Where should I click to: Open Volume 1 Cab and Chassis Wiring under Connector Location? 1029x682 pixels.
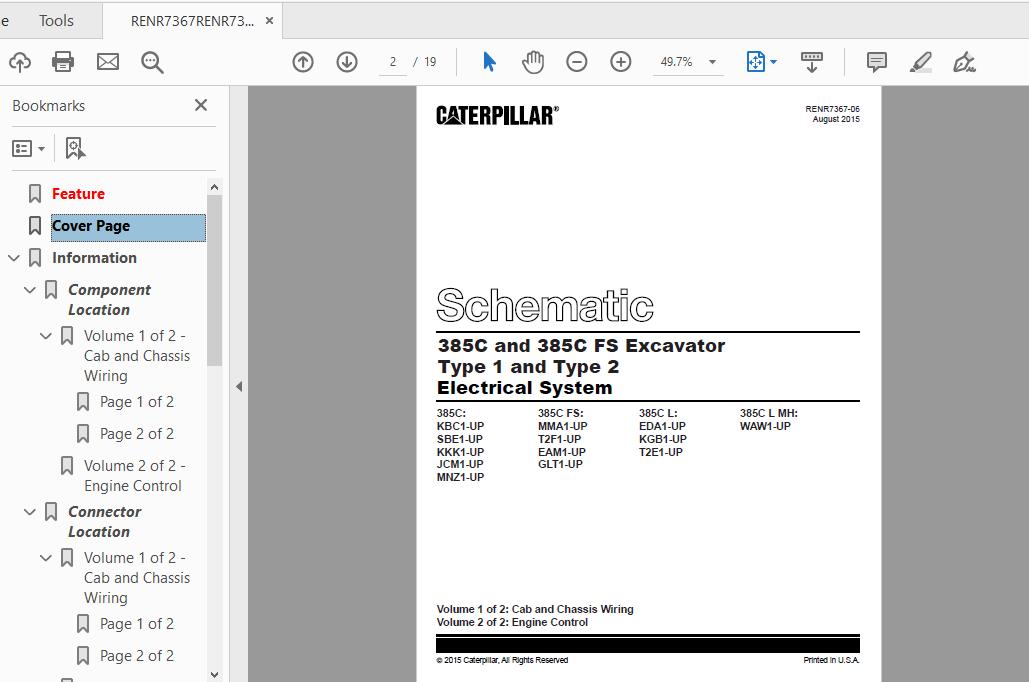(136, 577)
